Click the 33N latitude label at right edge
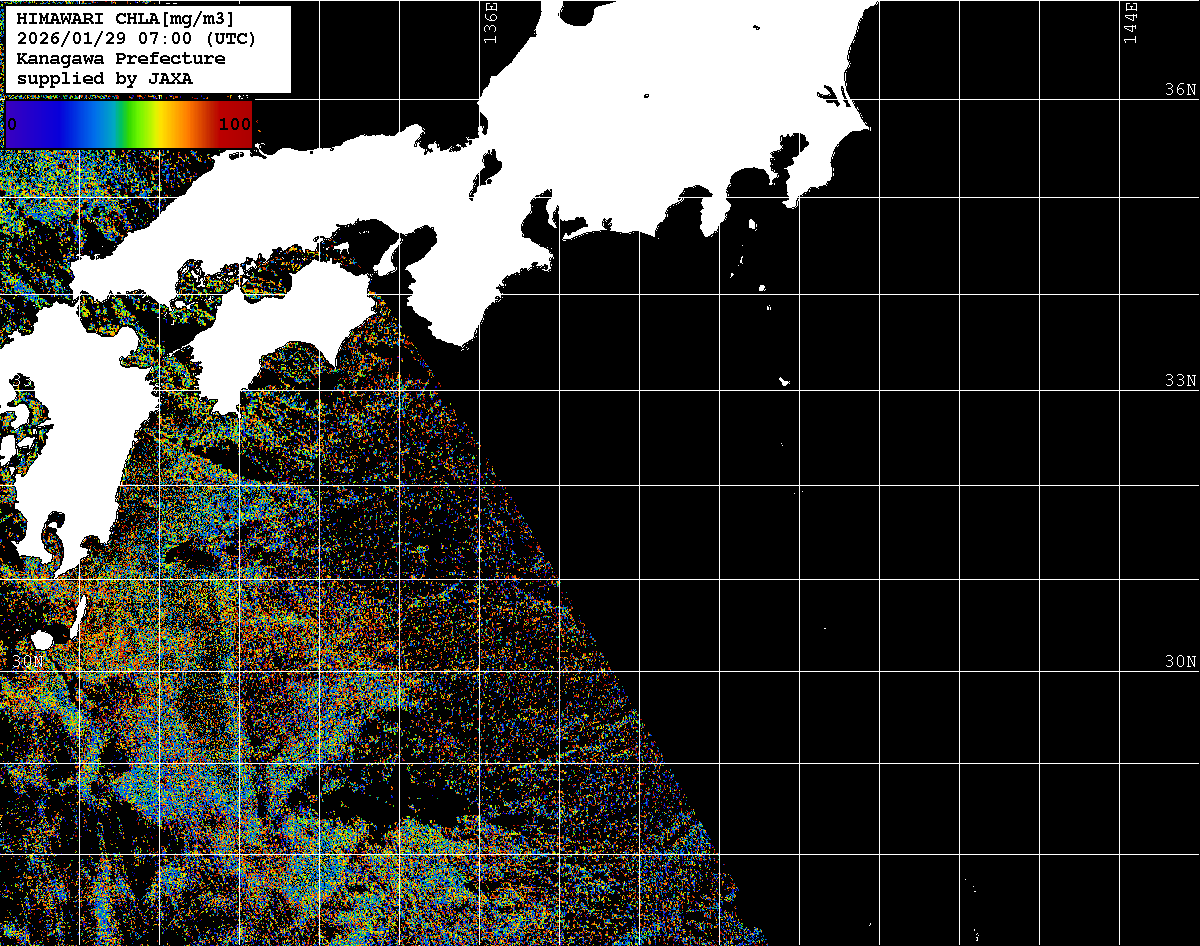 [1180, 381]
